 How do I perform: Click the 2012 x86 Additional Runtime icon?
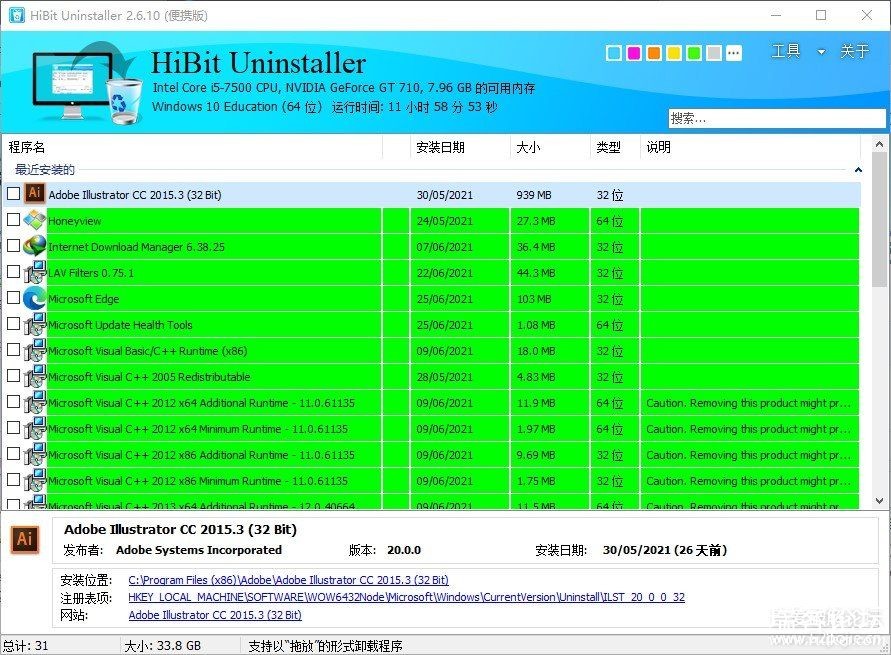35,454
